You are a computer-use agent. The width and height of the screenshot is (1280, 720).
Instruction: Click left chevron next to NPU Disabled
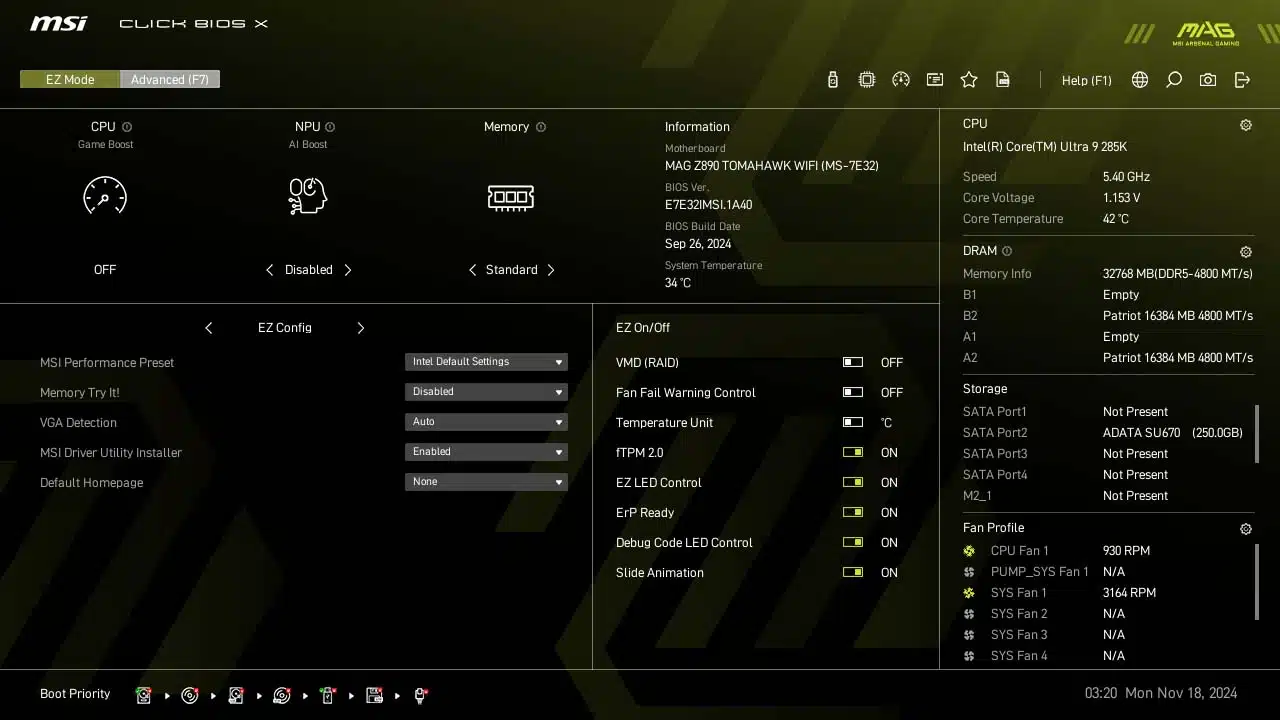(269, 270)
